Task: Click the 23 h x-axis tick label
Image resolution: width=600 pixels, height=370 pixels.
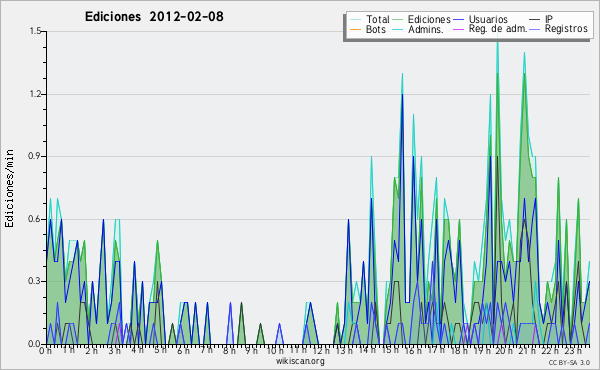Action: (x=573, y=350)
